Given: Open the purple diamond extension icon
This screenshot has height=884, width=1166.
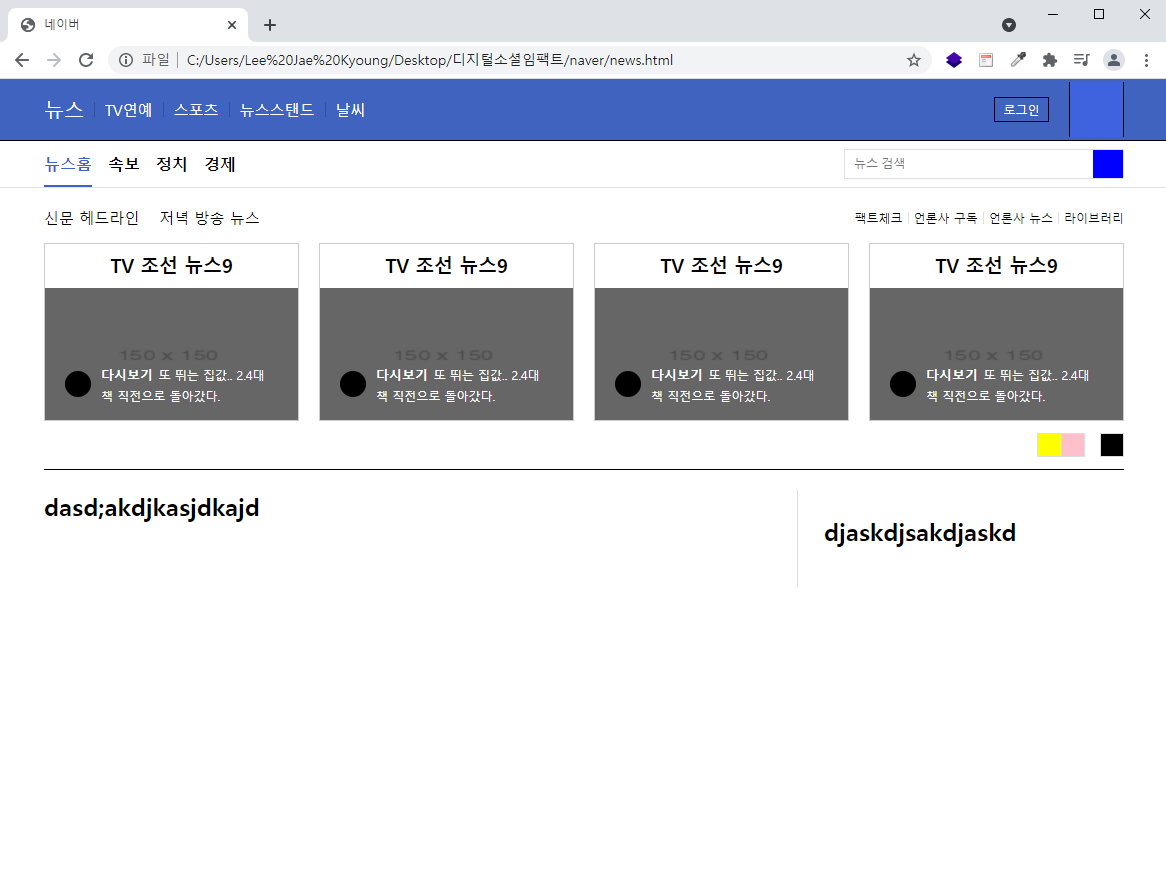Looking at the screenshot, I should coord(954,60).
